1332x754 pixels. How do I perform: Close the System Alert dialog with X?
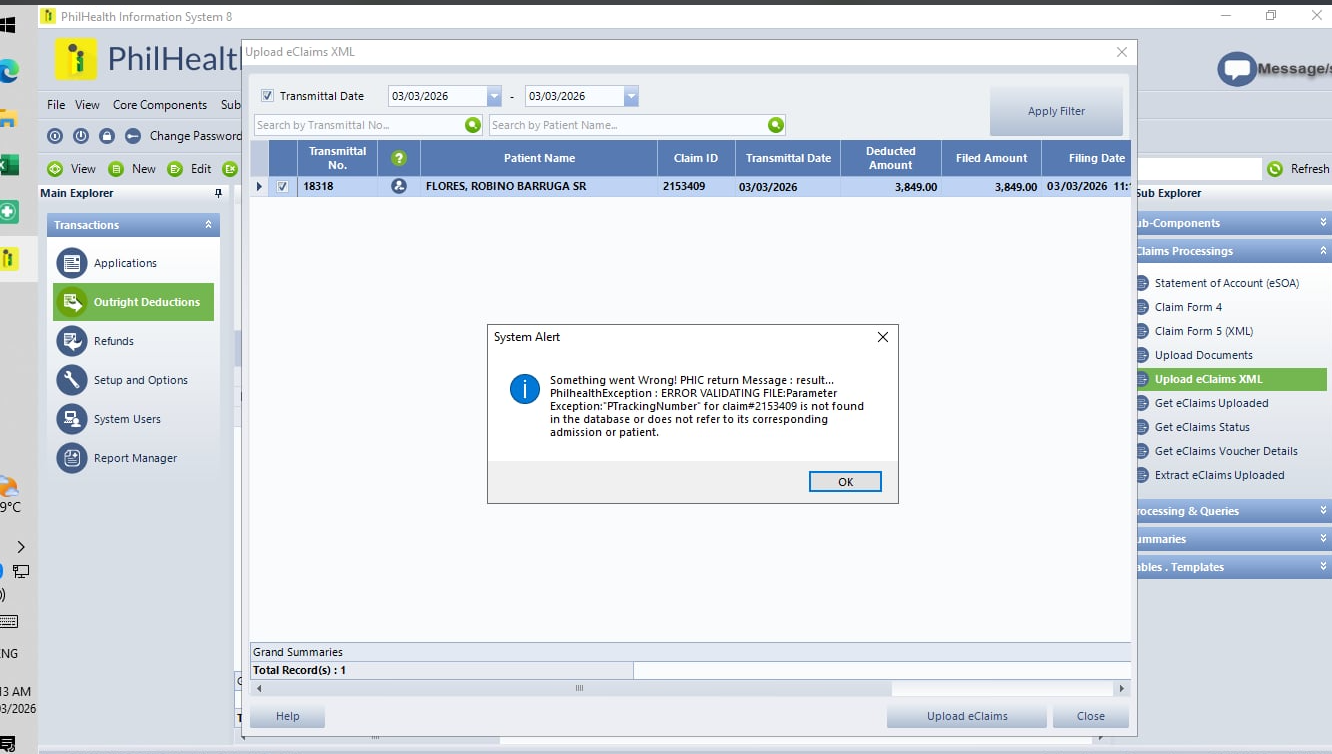point(882,338)
